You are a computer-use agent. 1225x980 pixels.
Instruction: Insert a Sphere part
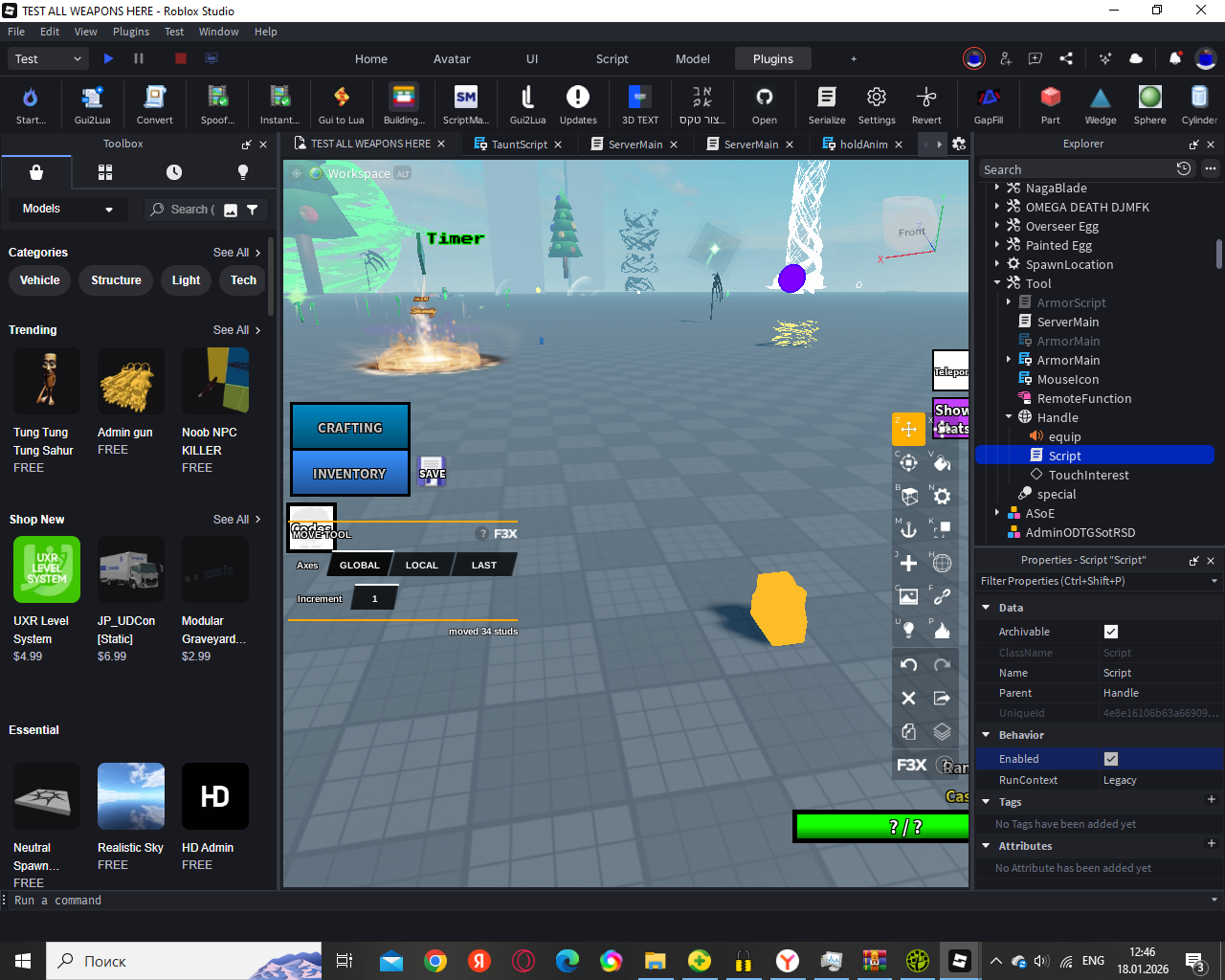point(1150,104)
